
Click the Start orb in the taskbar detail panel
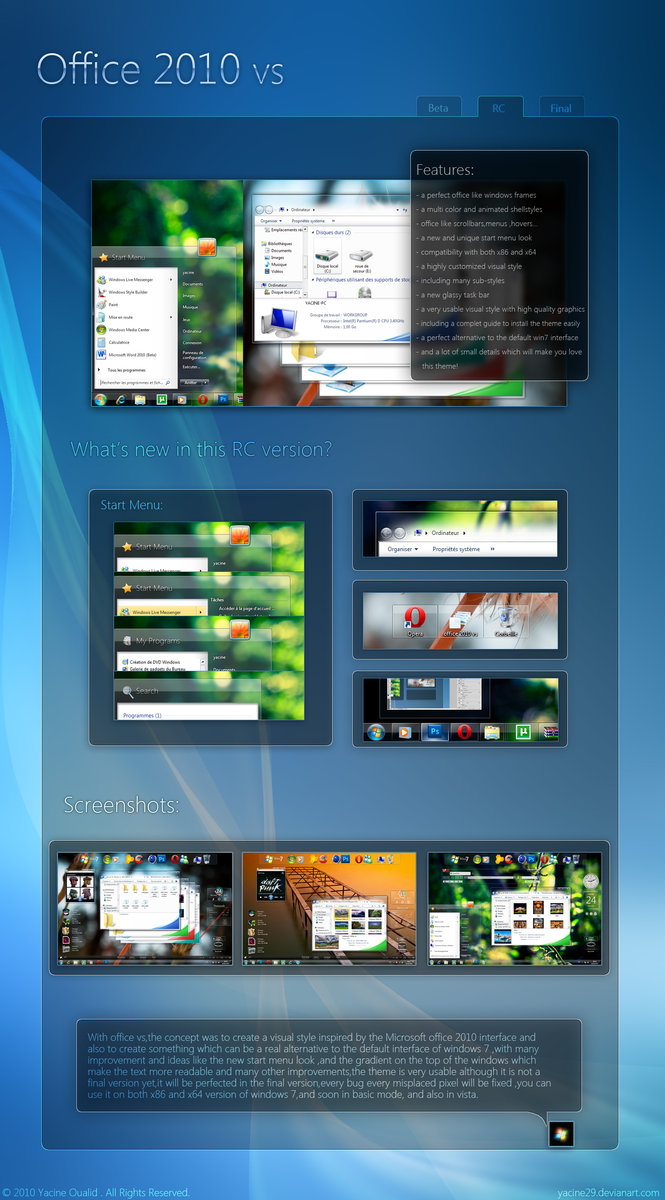click(x=376, y=732)
